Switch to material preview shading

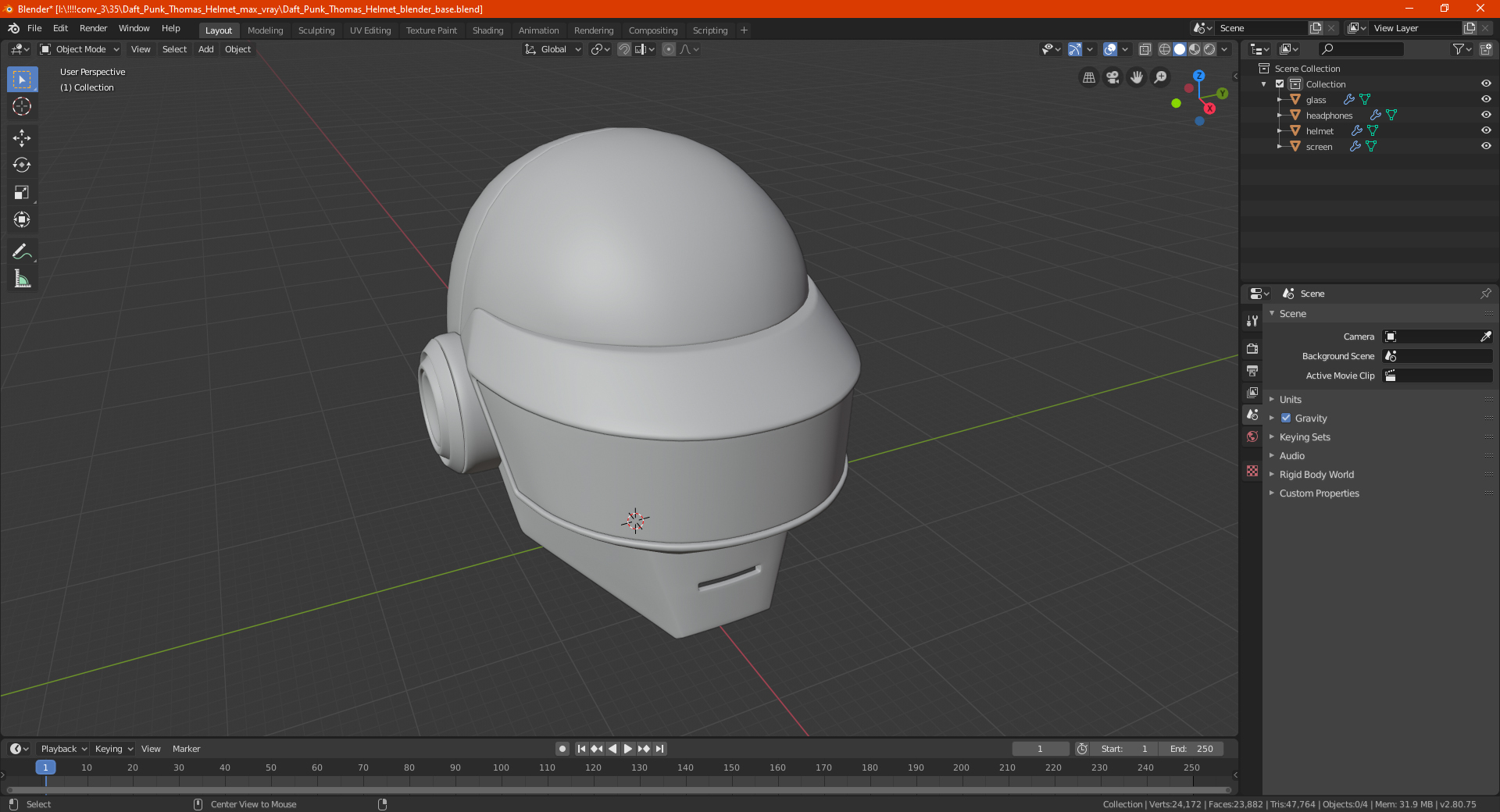click(x=1195, y=49)
